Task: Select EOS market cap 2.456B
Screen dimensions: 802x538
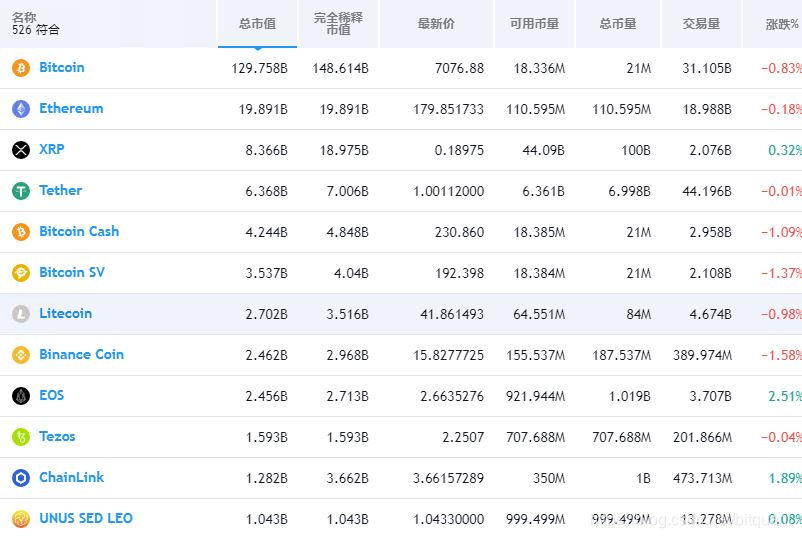Action: tap(266, 396)
